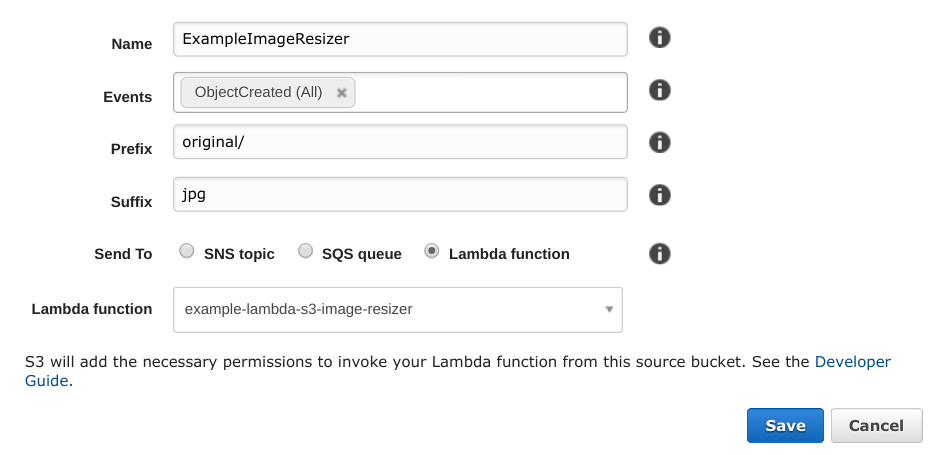Click inside the Events multi-select box
The width and height of the screenshot is (938, 455).
click(x=490, y=93)
